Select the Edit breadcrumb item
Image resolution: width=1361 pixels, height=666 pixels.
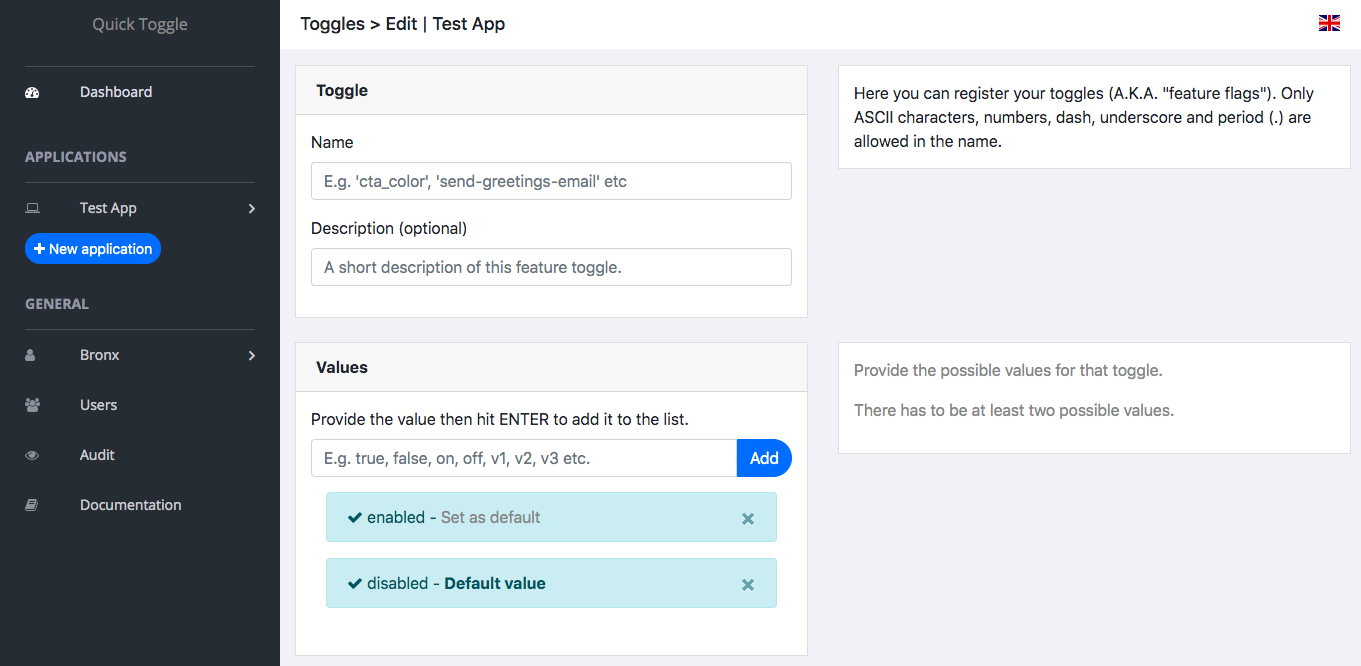402,23
